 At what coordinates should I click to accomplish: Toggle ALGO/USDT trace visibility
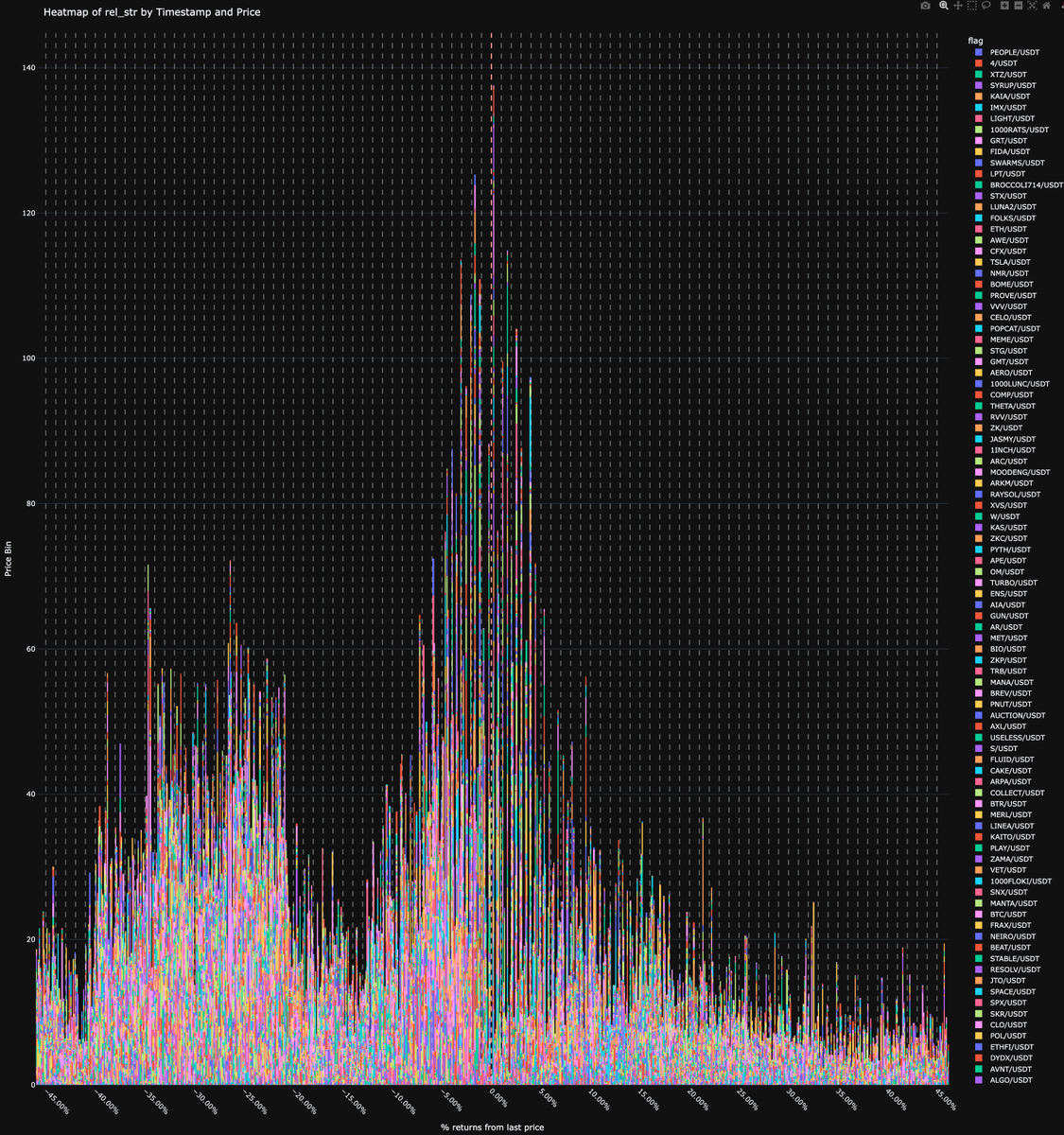[1003, 1080]
